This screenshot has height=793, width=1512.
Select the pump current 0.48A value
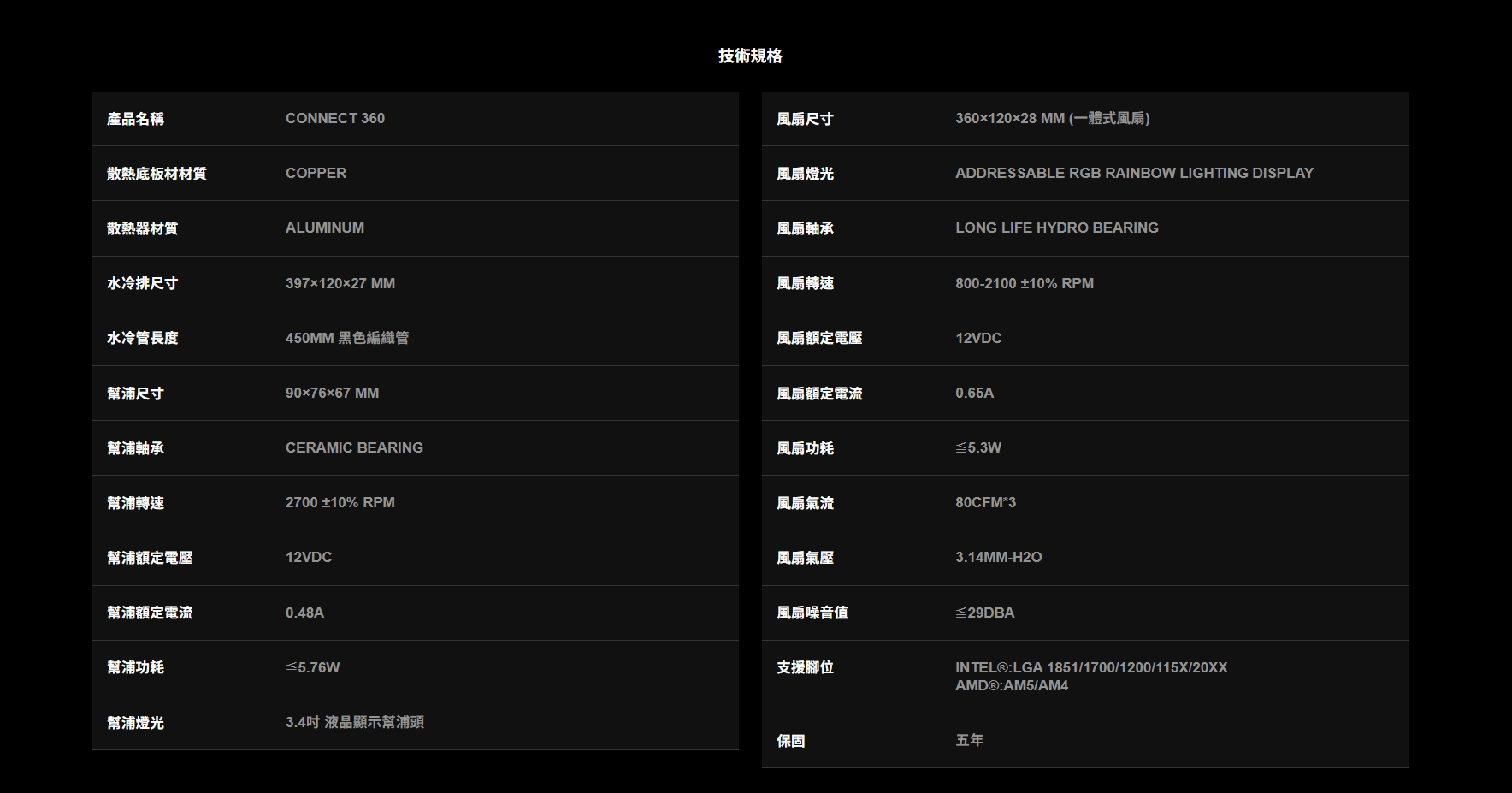pos(304,613)
